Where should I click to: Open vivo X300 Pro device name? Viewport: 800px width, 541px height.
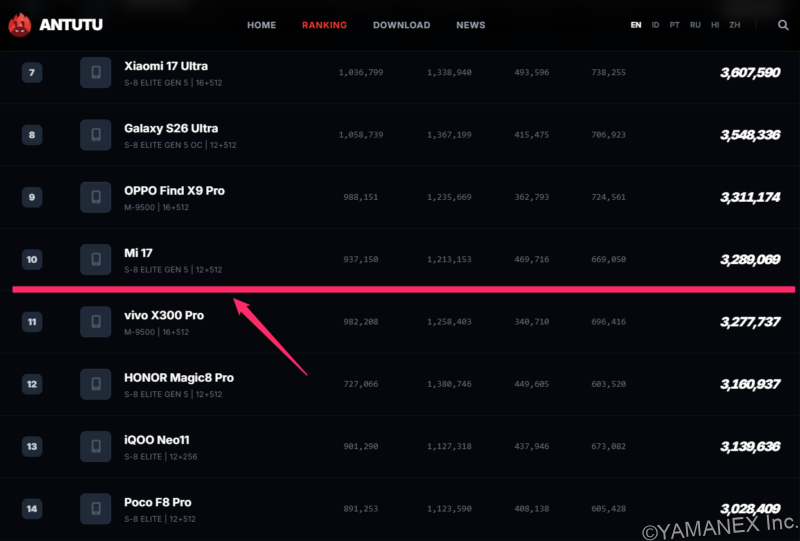tap(164, 315)
